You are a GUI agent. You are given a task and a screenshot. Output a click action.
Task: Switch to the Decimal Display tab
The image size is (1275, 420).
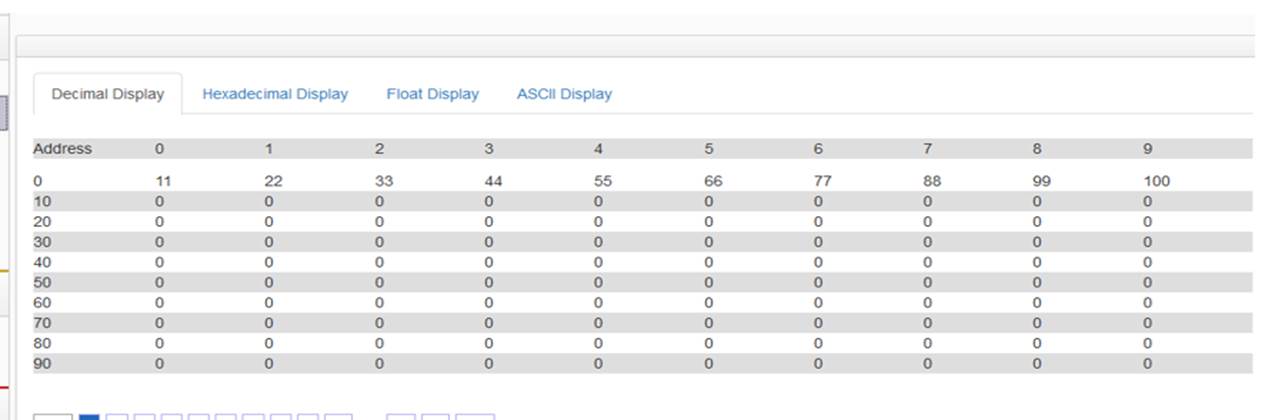[108, 94]
